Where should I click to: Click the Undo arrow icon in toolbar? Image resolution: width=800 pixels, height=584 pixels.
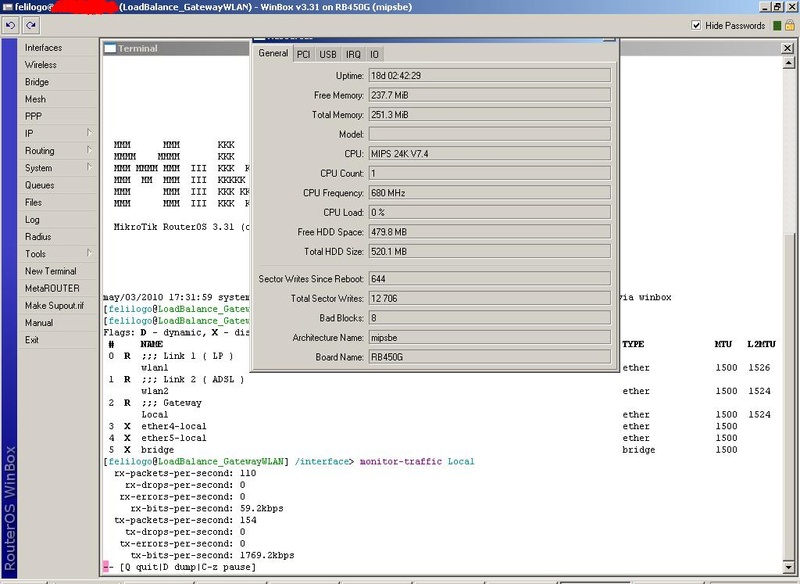[x=10, y=25]
